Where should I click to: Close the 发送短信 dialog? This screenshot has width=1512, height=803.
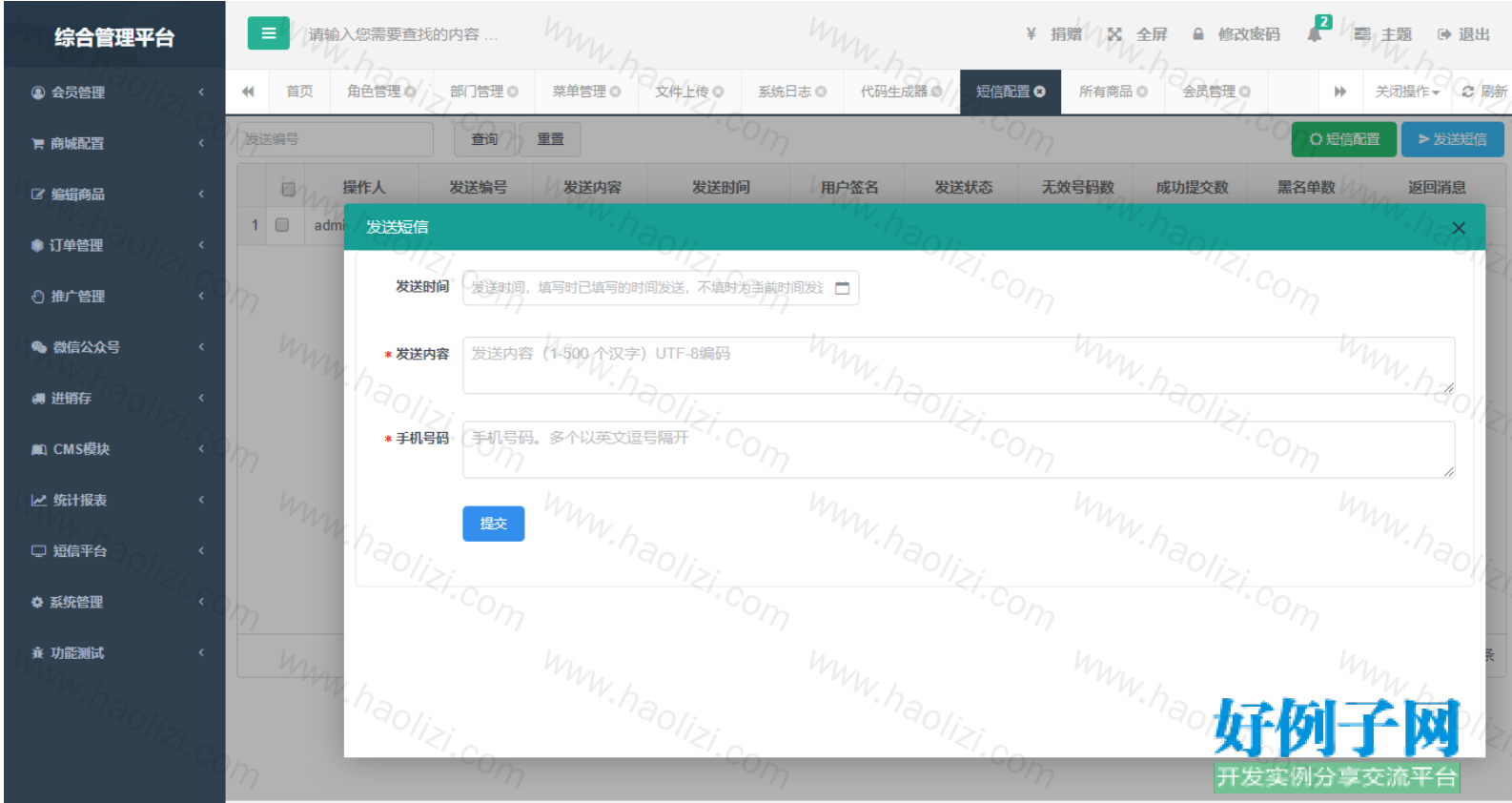[x=1459, y=228]
